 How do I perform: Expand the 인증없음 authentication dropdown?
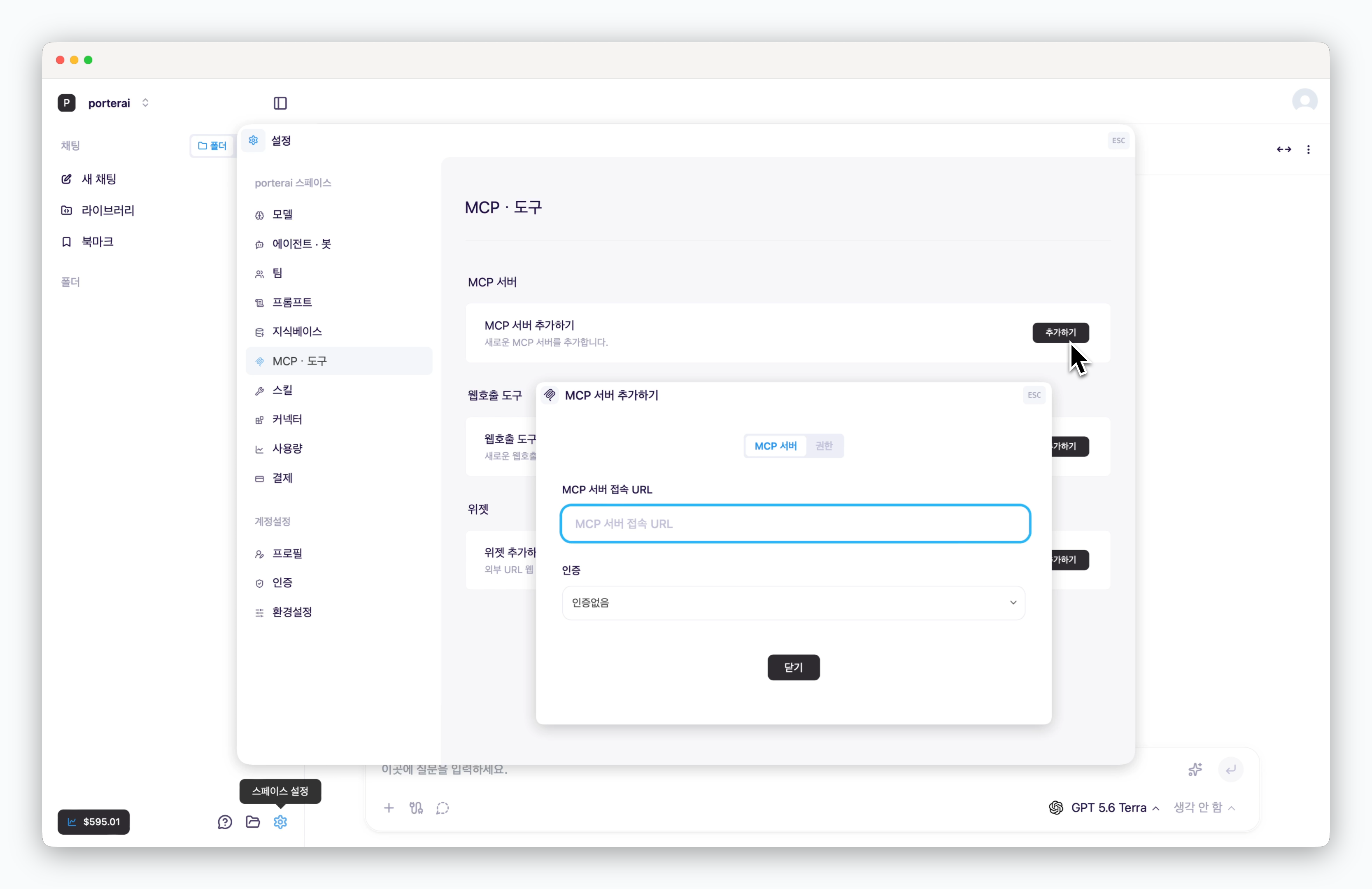pyautogui.click(x=793, y=603)
